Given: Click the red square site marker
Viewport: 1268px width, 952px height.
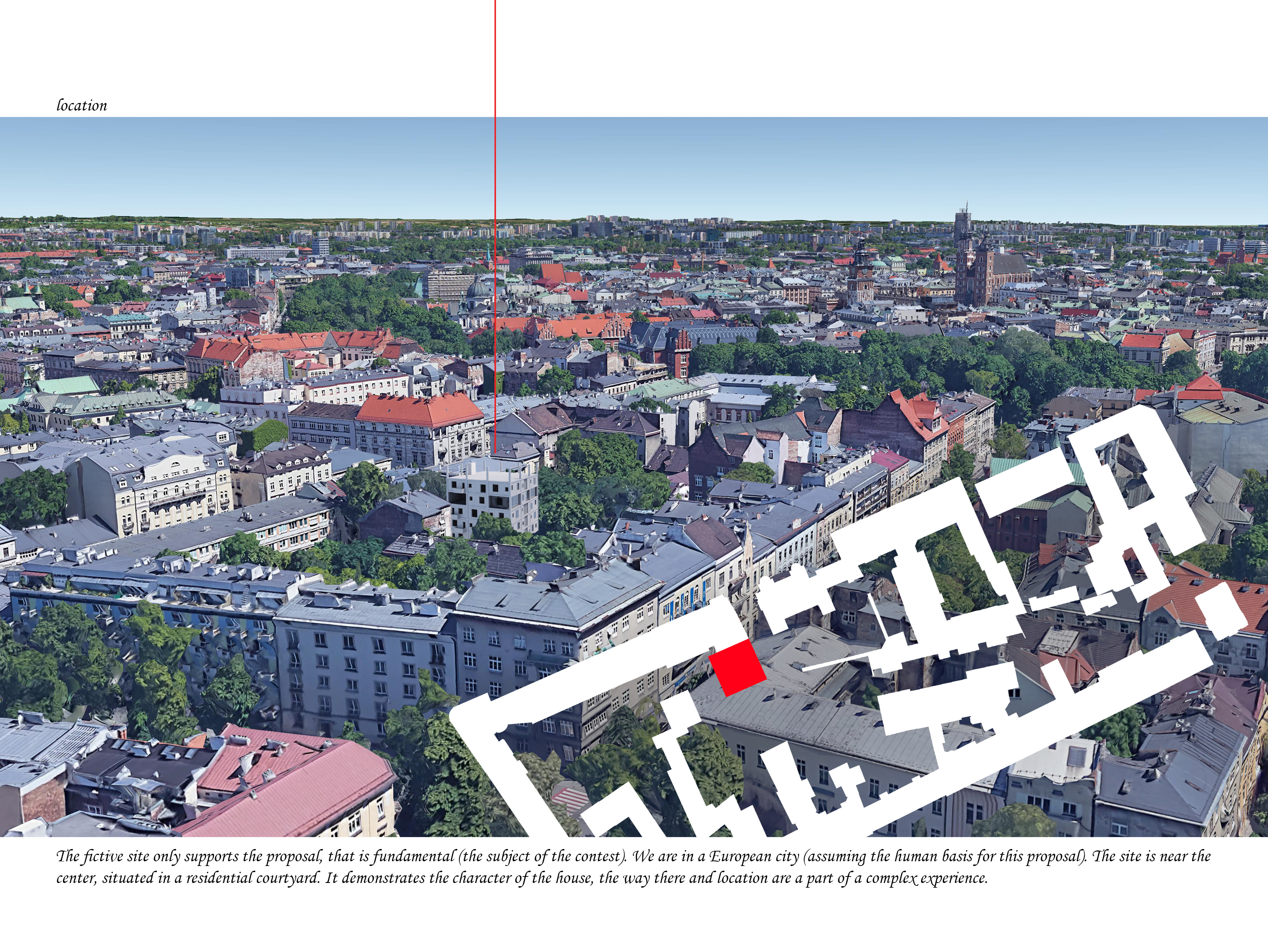Looking at the screenshot, I should click(737, 668).
